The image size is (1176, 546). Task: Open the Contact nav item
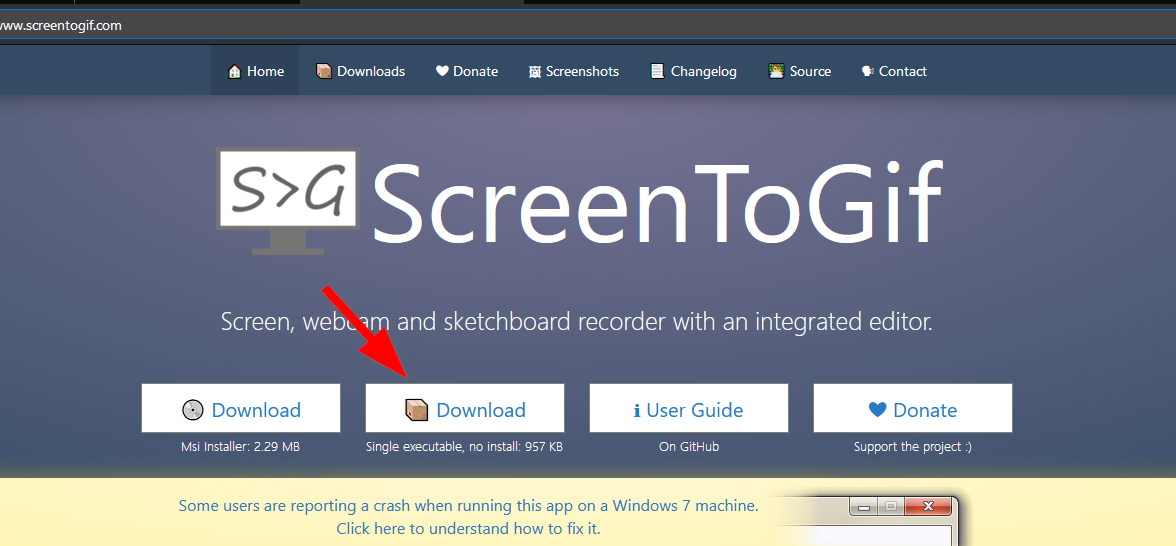pyautogui.click(x=894, y=71)
